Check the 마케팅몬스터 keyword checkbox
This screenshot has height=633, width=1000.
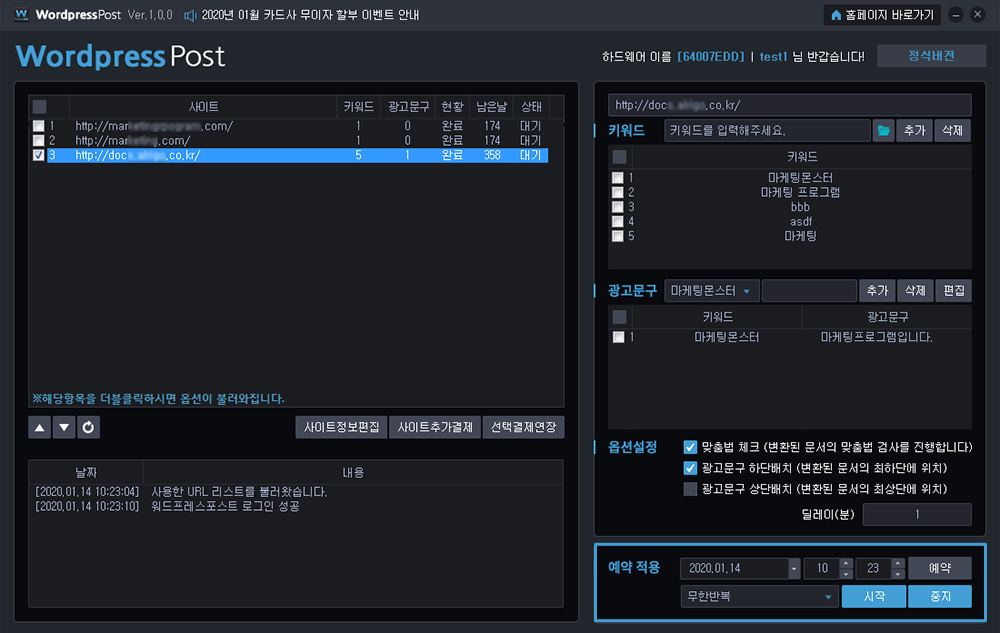pos(617,178)
